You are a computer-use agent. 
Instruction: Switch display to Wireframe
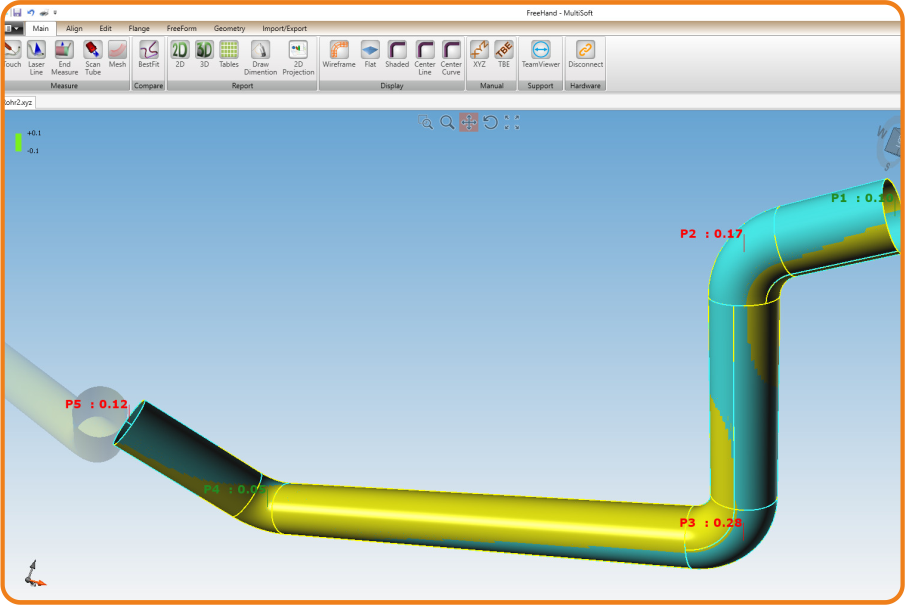click(x=339, y=54)
